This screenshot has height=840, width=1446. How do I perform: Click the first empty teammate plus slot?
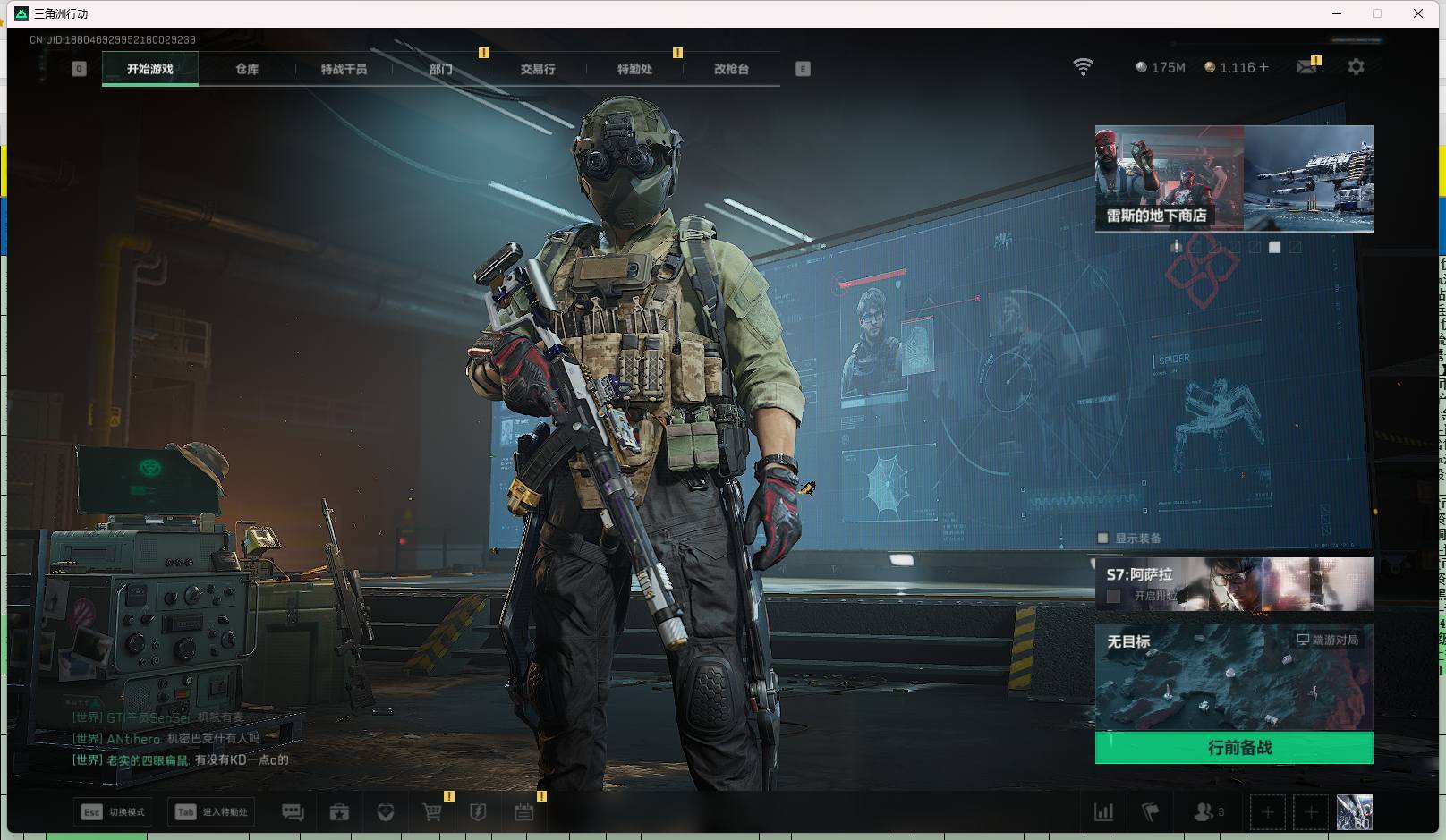click(x=1267, y=812)
